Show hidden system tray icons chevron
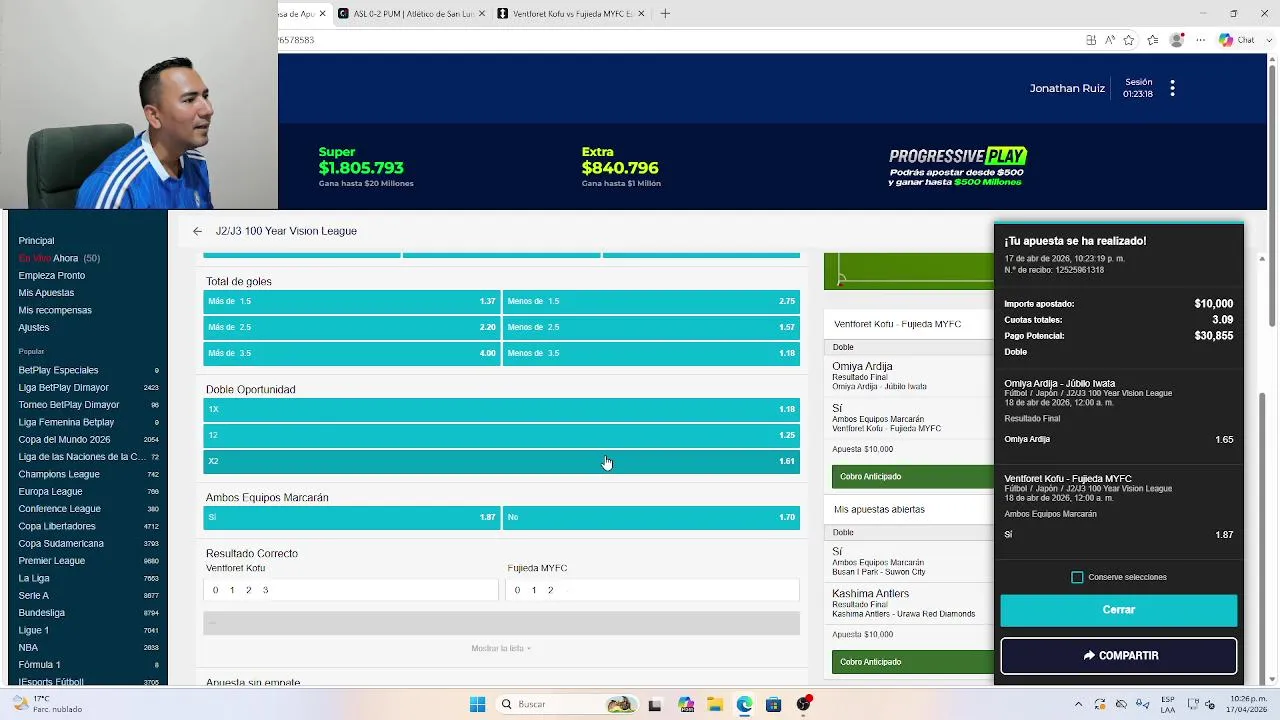This screenshot has height=720, width=1280. (x=1078, y=704)
